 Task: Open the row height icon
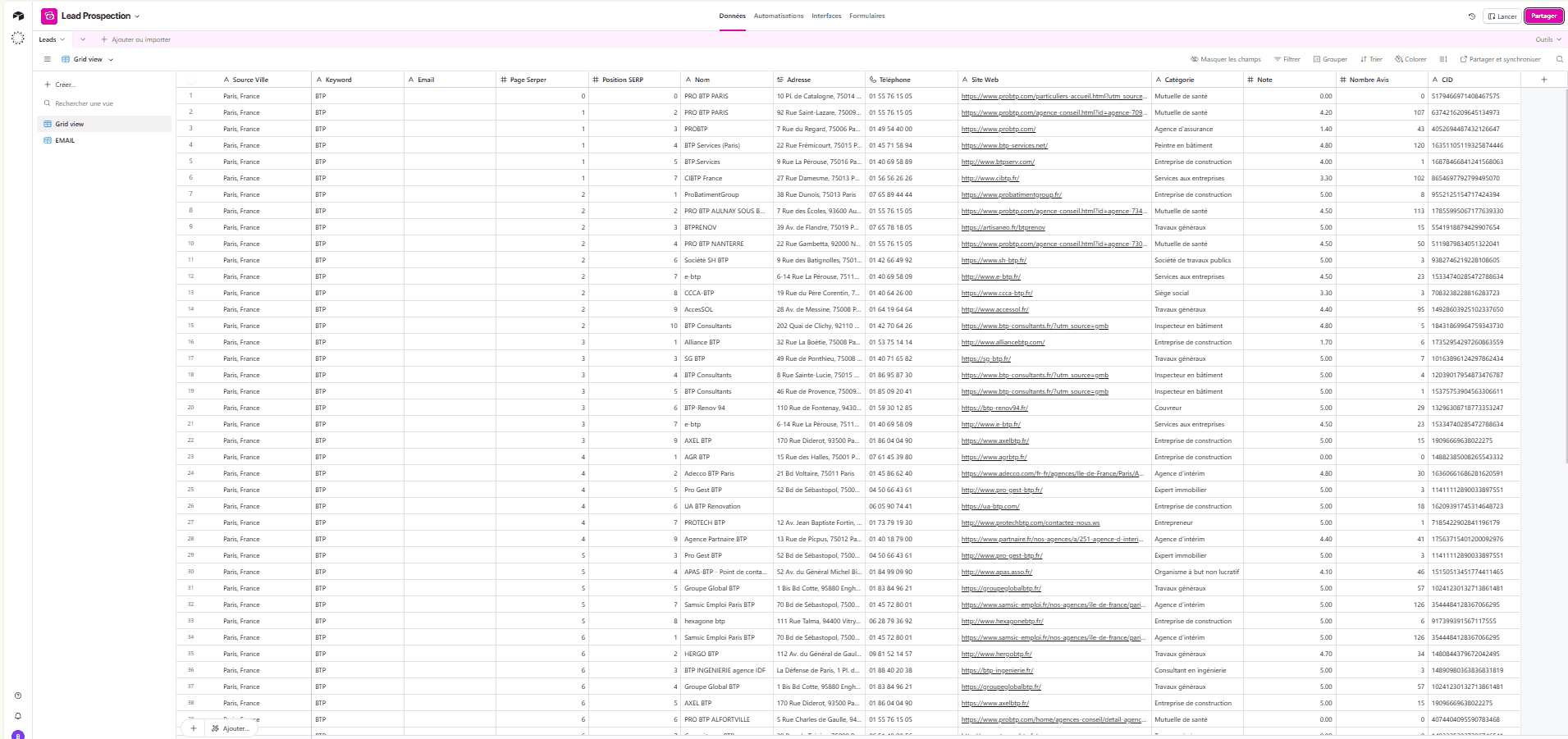pyautogui.click(x=1443, y=59)
